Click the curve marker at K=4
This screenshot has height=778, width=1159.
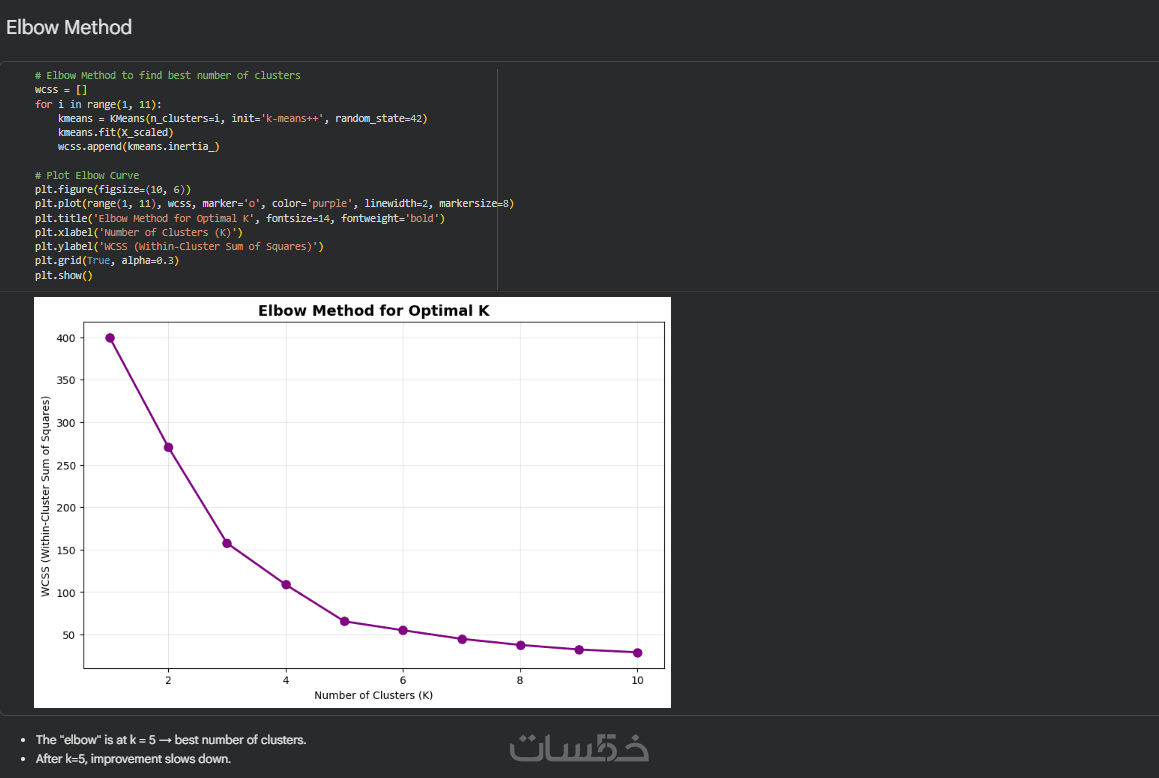tap(286, 584)
